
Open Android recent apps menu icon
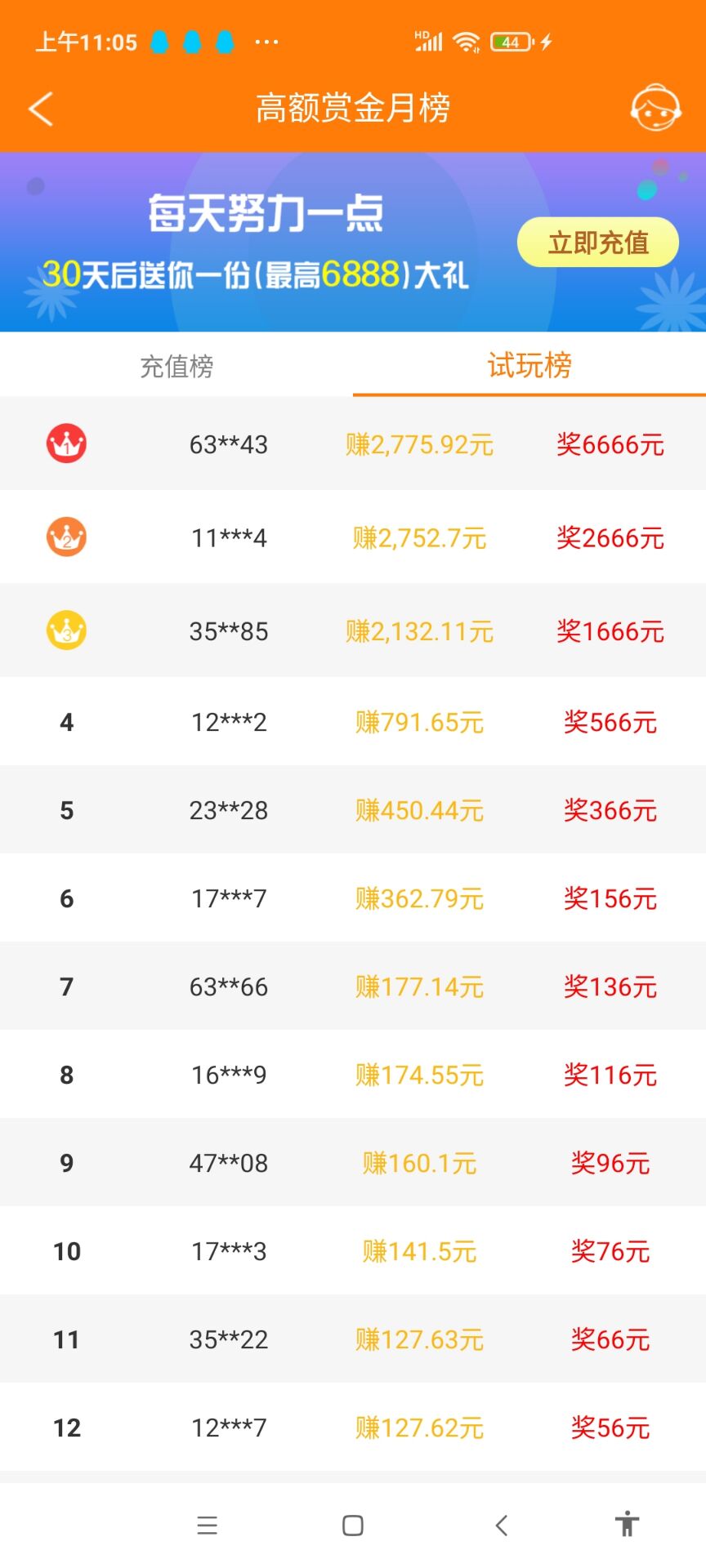coord(208,1525)
